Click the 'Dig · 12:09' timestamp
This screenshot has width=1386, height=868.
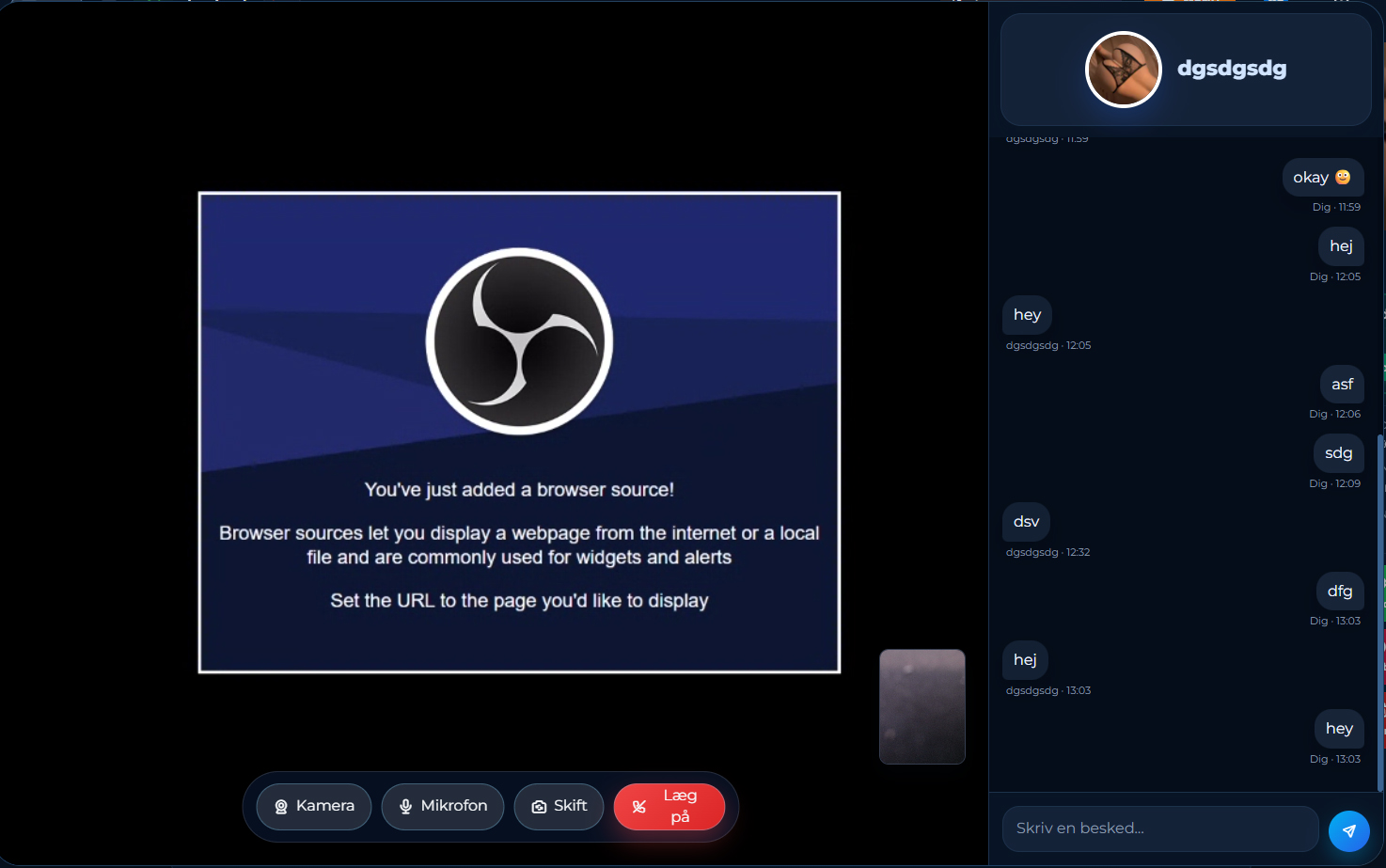point(1335,484)
